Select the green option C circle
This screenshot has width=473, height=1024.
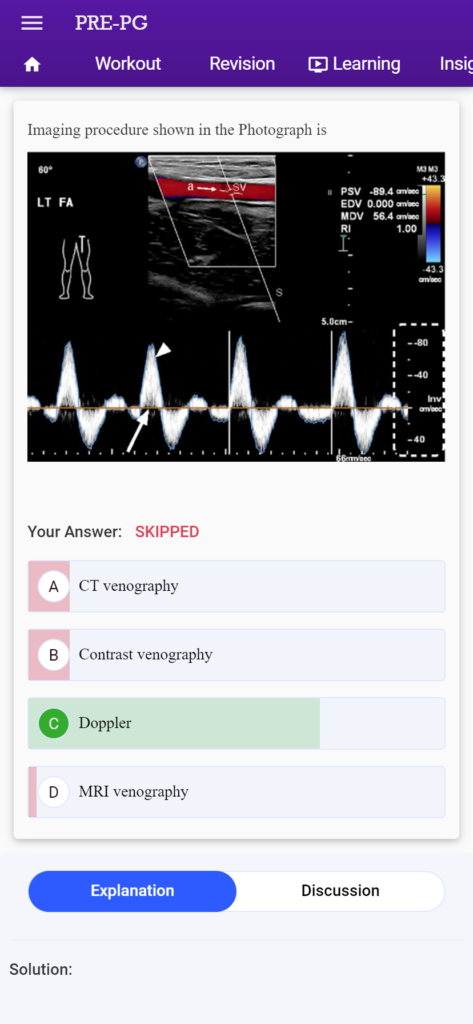pos(54,724)
